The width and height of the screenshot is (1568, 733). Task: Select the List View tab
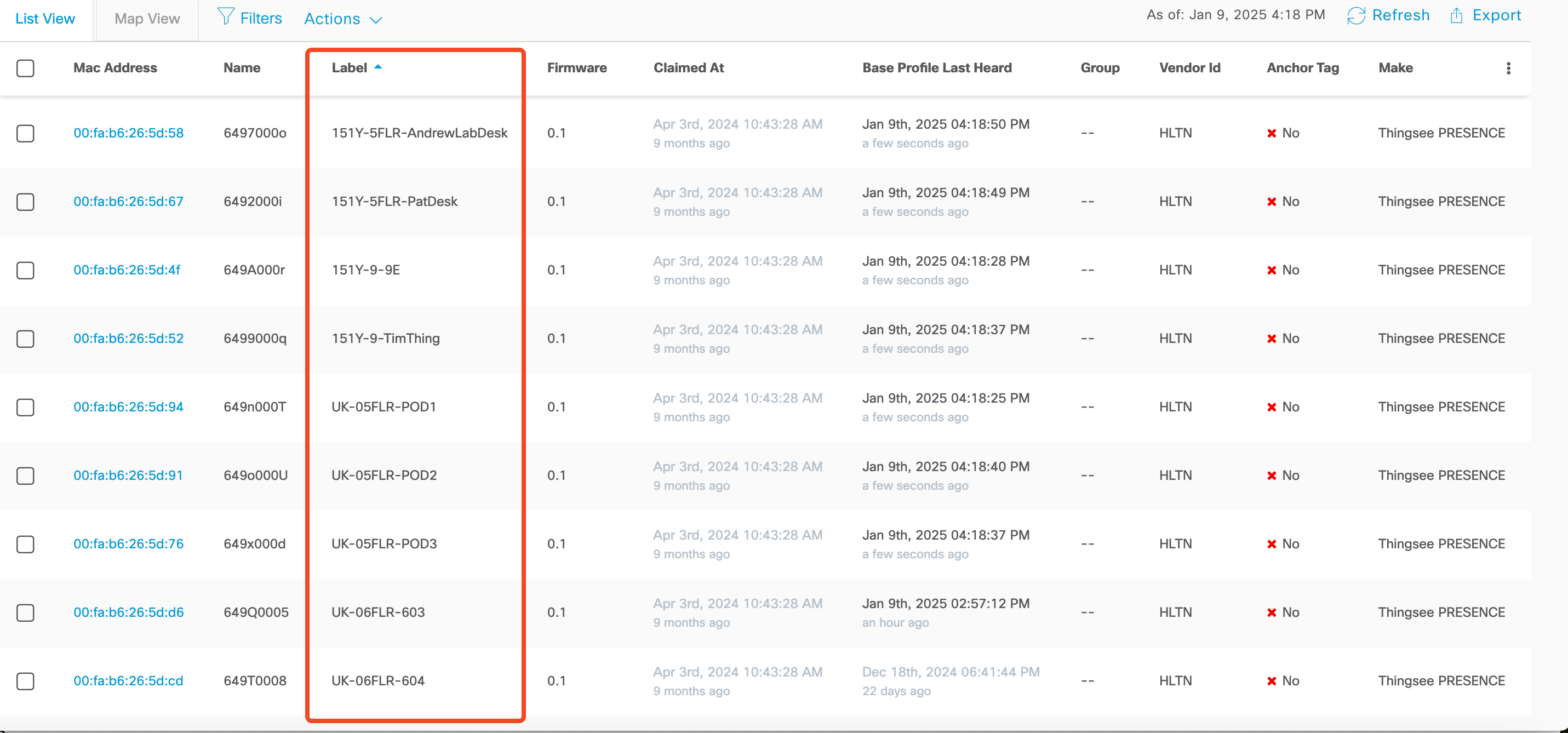pyautogui.click(x=45, y=19)
